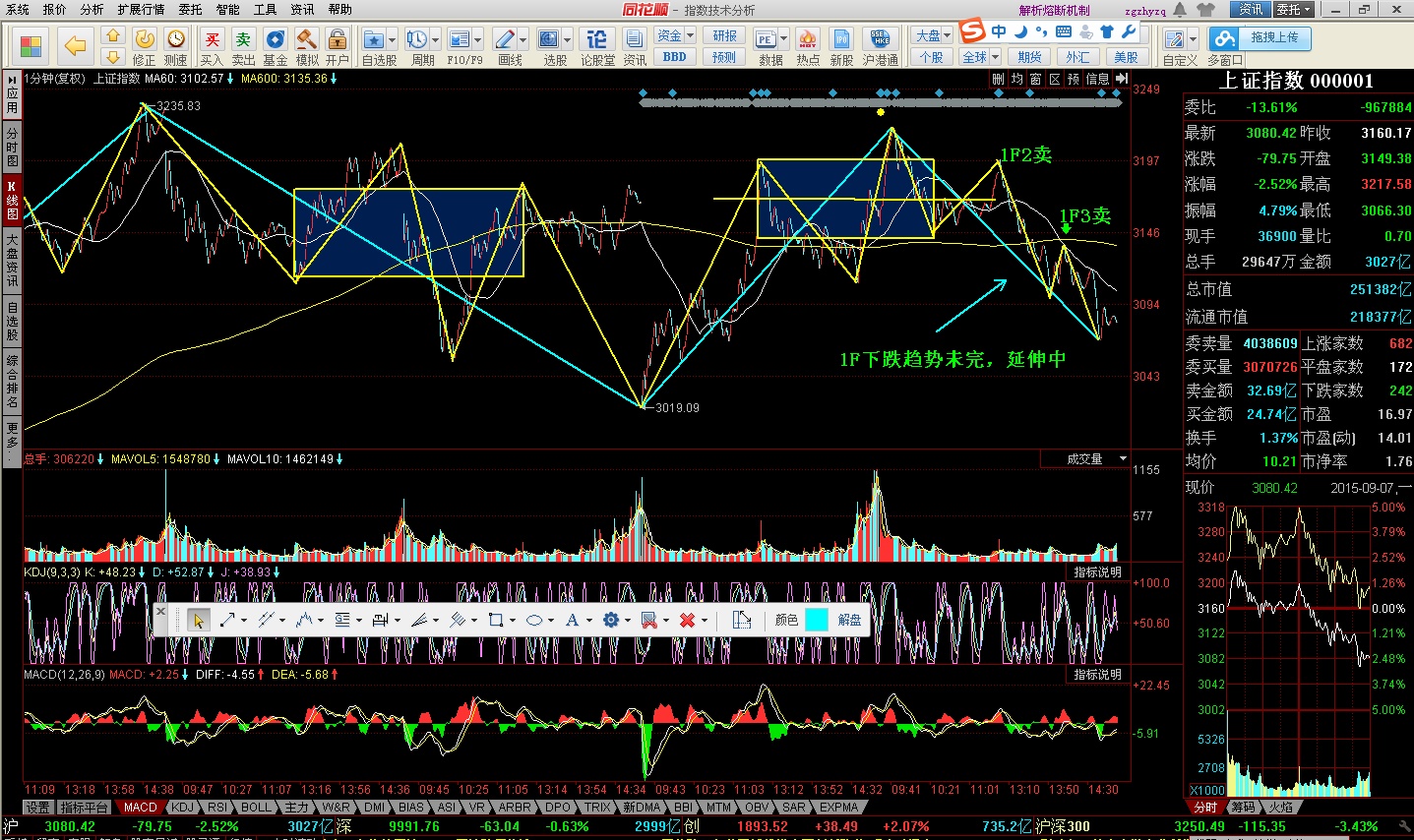1414x840 pixels.
Task: Select the text 'A' tool in drawing toolbar
Action: pyautogui.click(x=572, y=620)
